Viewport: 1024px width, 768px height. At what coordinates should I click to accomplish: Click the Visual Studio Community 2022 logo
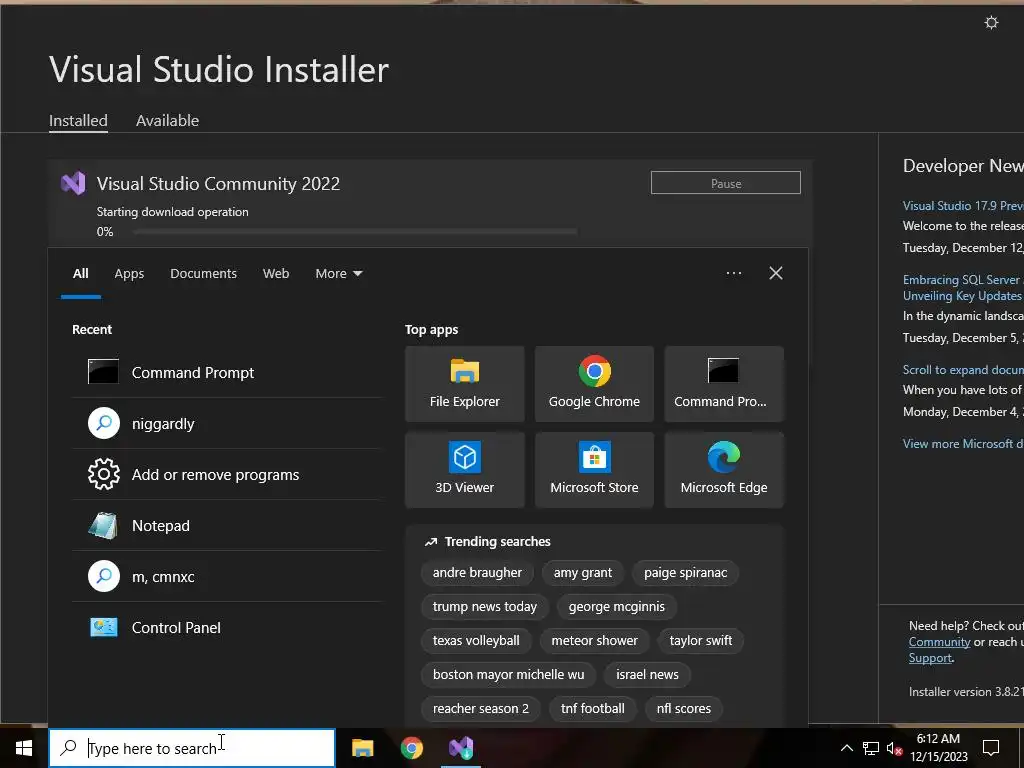coord(73,184)
